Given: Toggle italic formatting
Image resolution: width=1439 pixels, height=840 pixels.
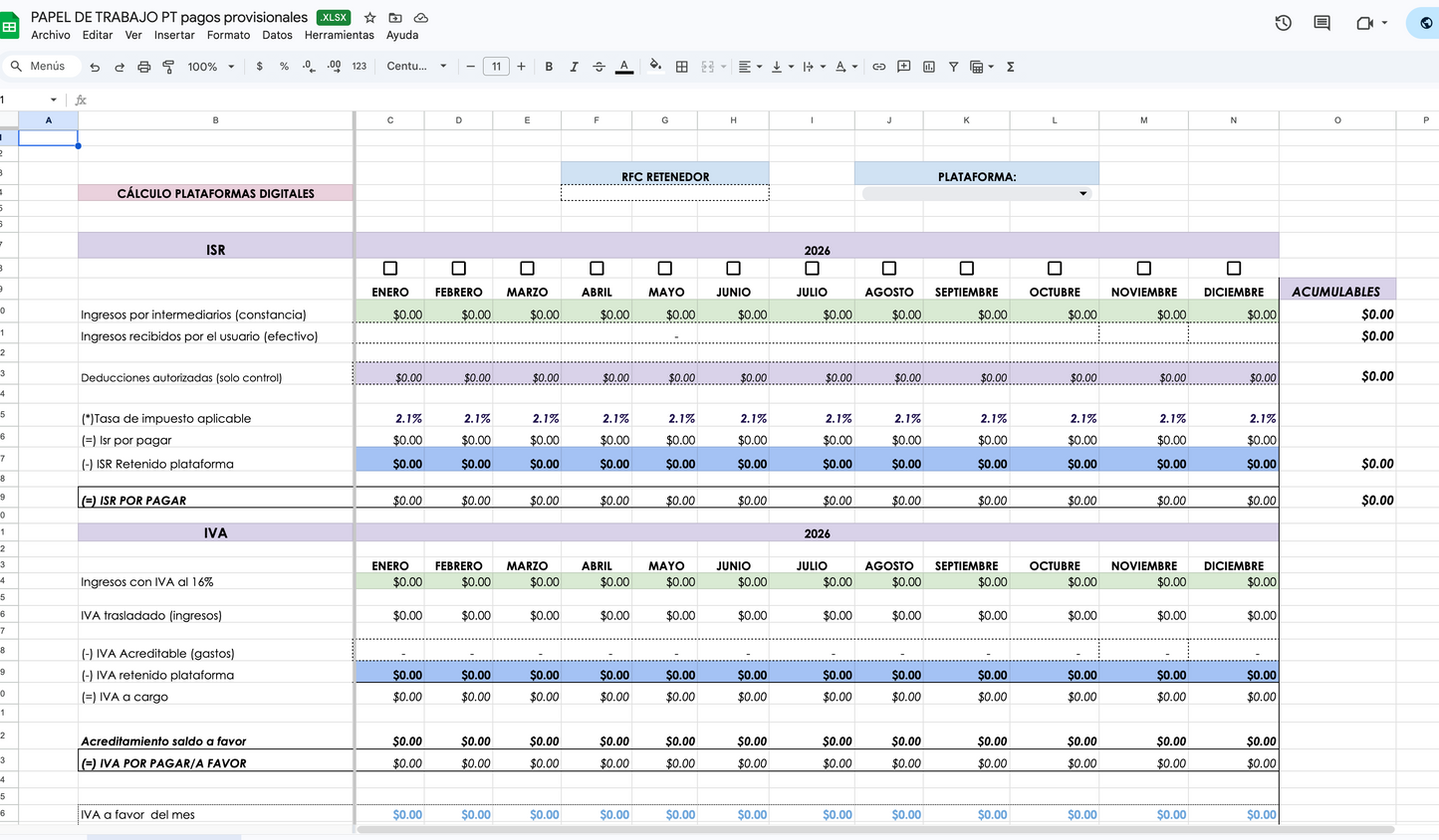Looking at the screenshot, I should (x=574, y=67).
